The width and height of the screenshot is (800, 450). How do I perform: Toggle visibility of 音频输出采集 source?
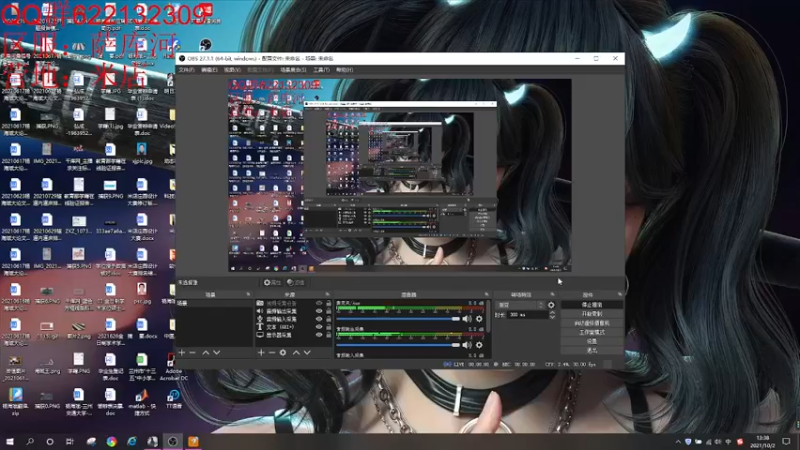(x=319, y=311)
